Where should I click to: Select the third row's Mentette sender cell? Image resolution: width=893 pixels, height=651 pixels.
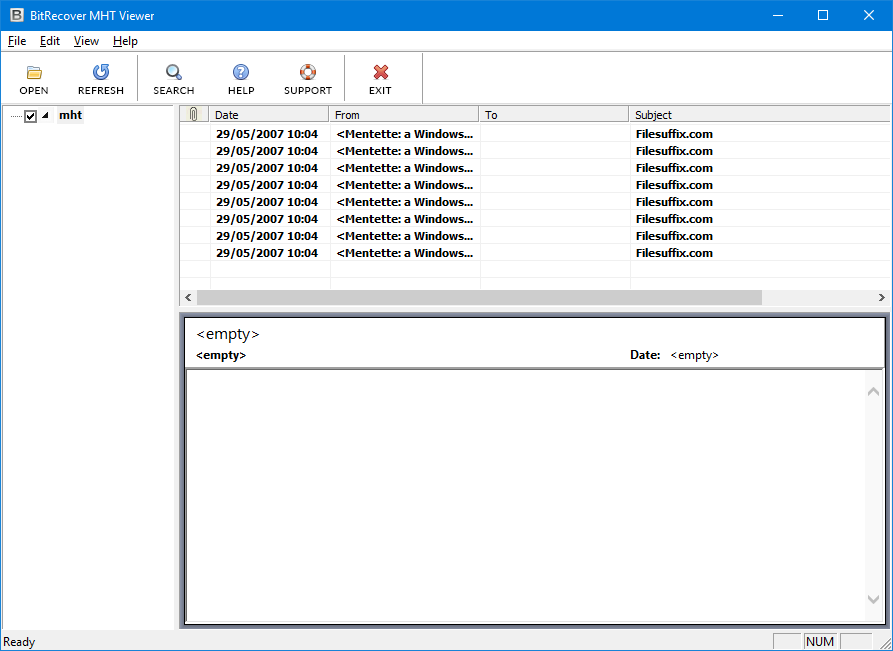[405, 168]
